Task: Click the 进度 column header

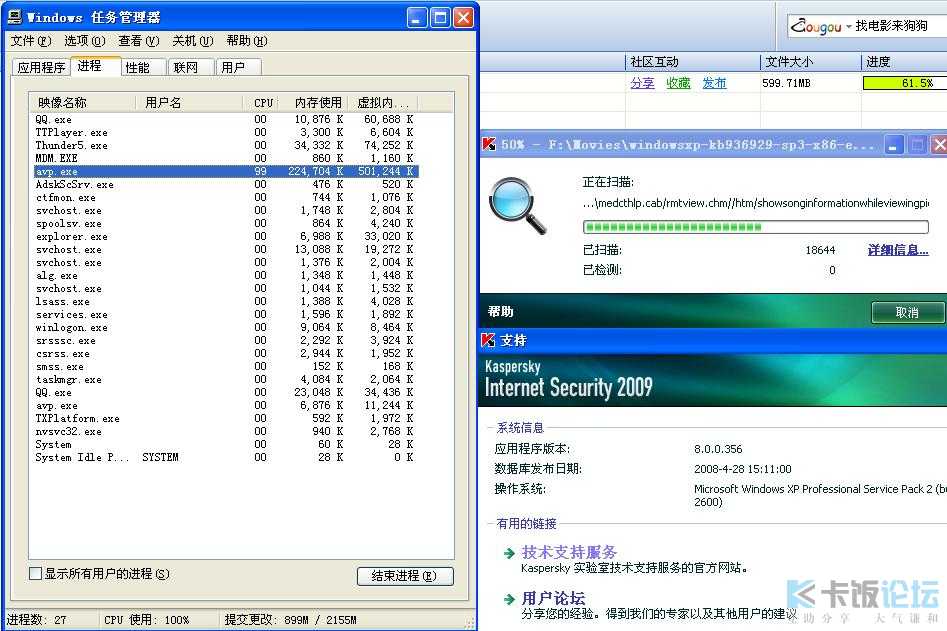Action: point(904,62)
